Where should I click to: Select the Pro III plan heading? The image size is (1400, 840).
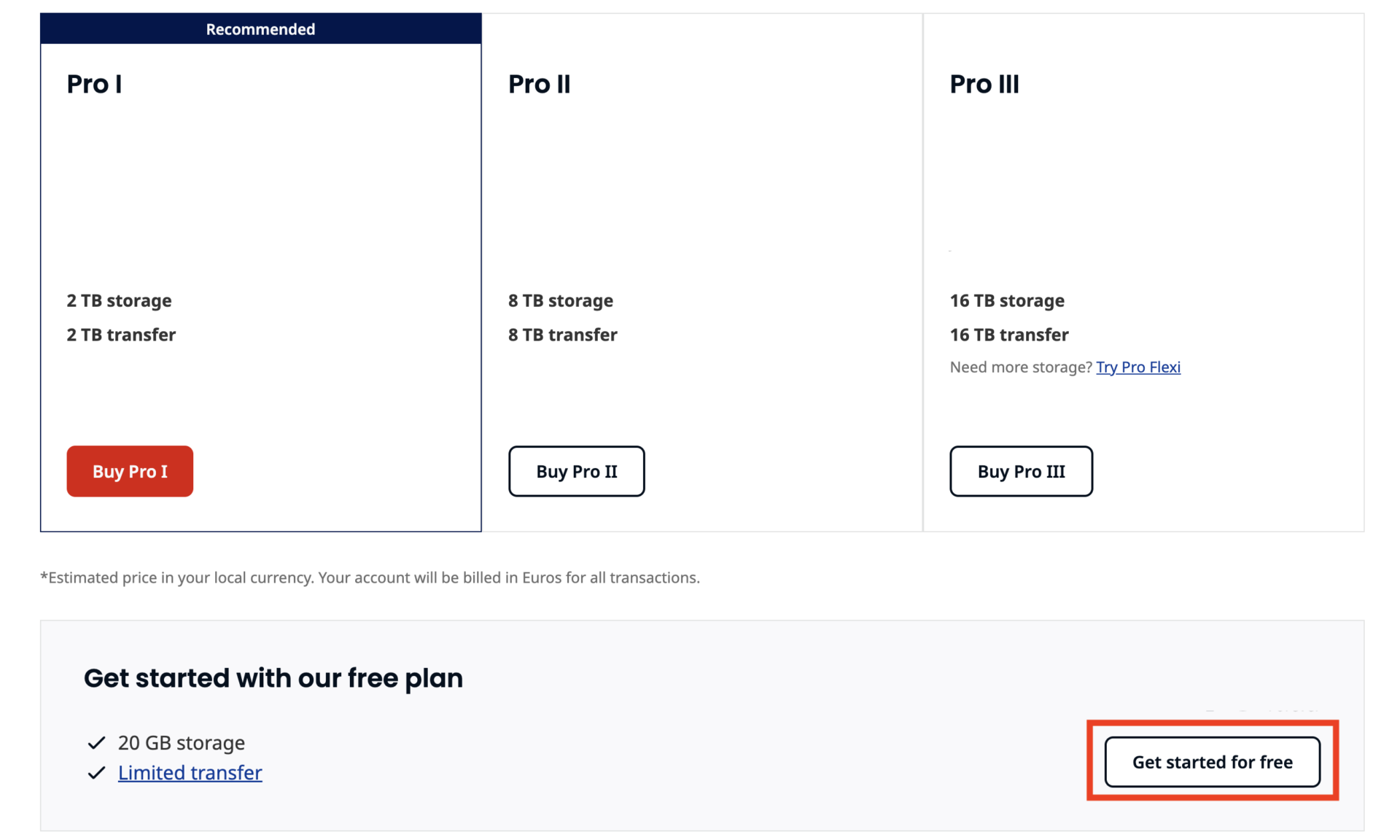point(985,83)
